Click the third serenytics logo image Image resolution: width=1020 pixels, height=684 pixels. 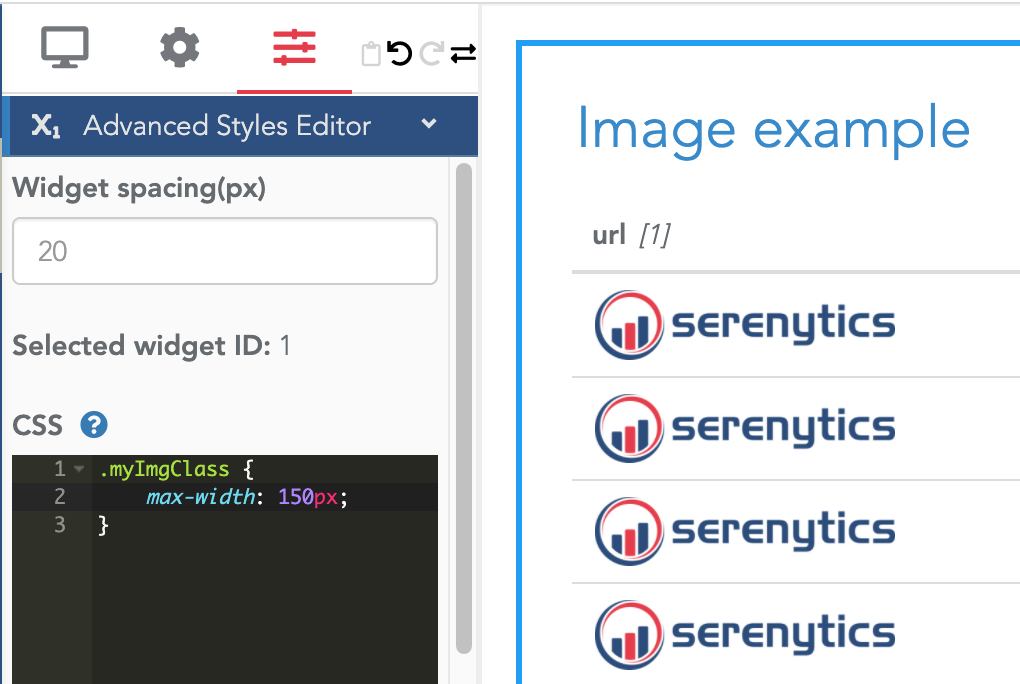click(745, 531)
